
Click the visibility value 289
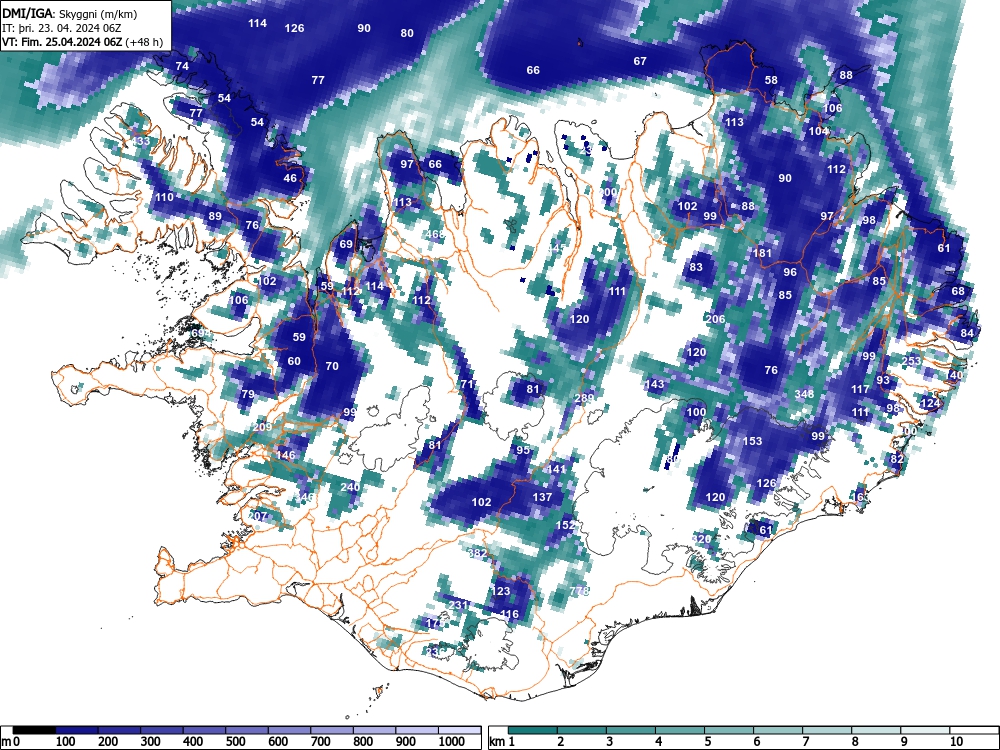click(x=584, y=398)
